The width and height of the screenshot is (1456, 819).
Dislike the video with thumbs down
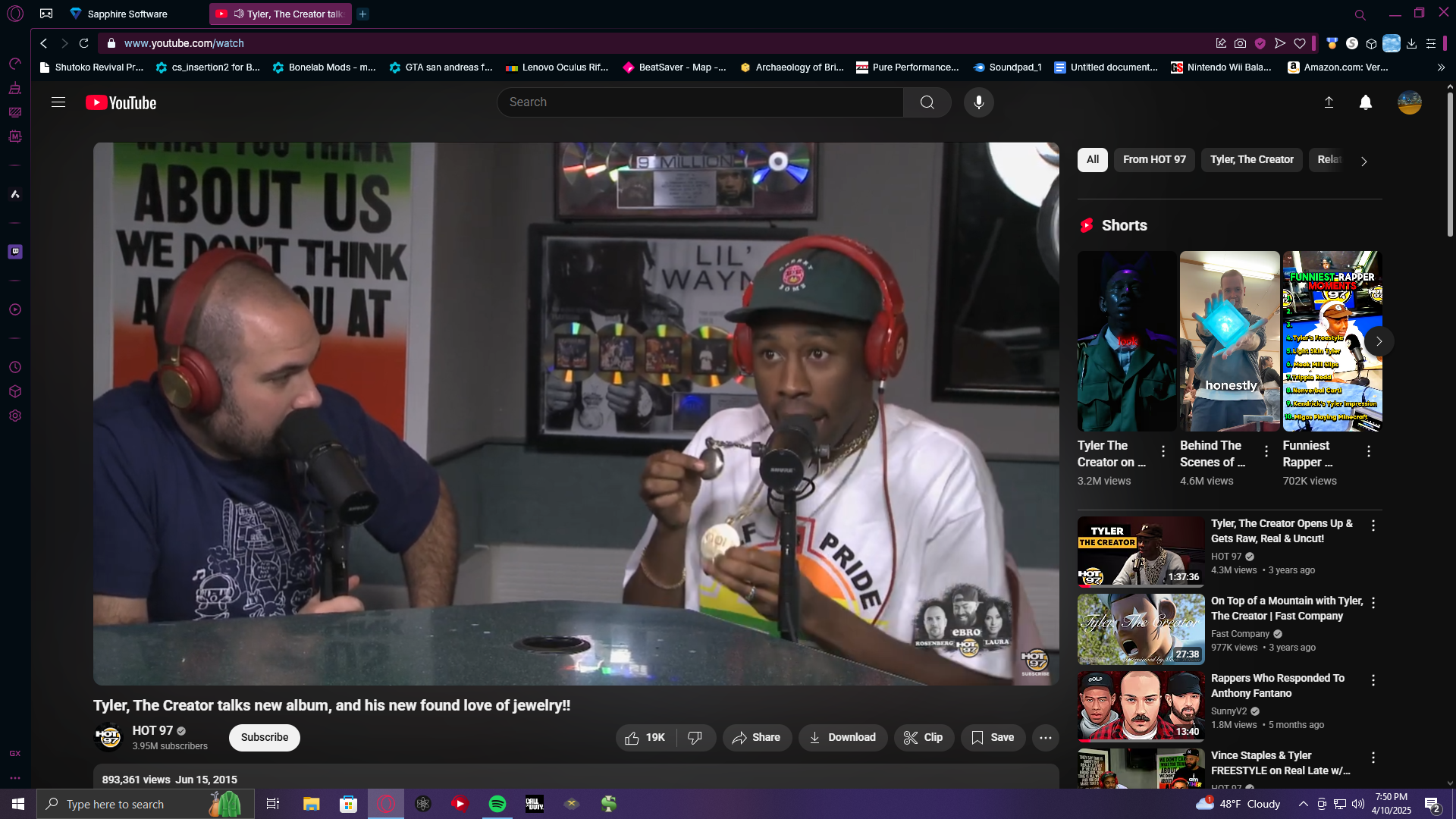click(x=695, y=737)
